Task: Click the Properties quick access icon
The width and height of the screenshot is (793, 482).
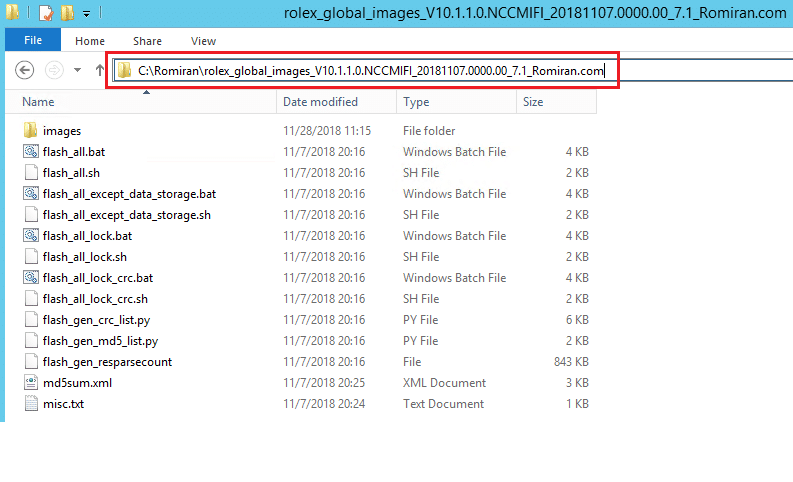Action: click(46, 13)
